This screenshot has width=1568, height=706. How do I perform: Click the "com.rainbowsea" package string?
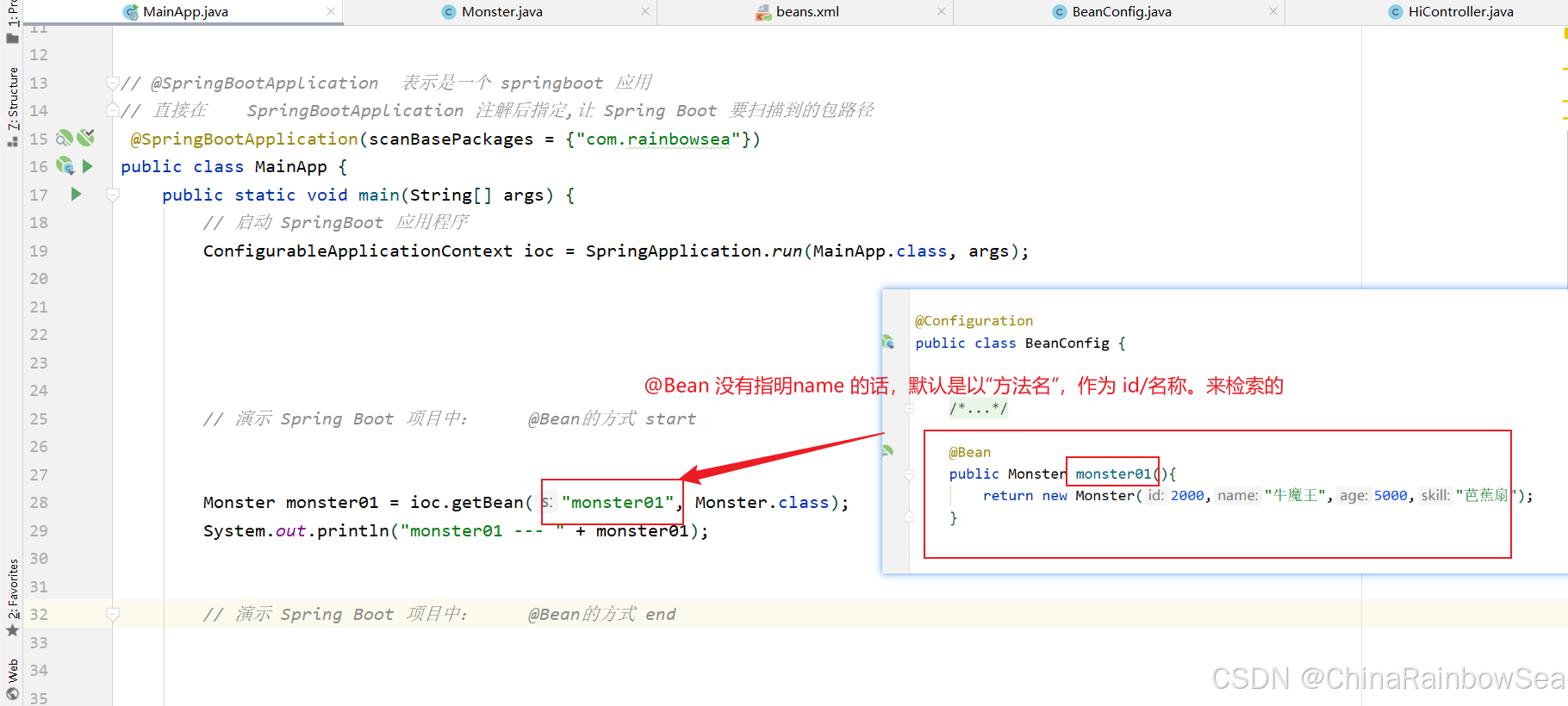point(658,139)
